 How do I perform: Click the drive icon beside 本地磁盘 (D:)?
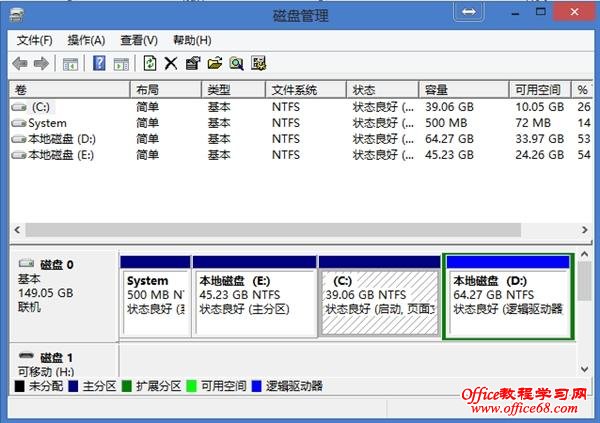[x=19, y=139]
